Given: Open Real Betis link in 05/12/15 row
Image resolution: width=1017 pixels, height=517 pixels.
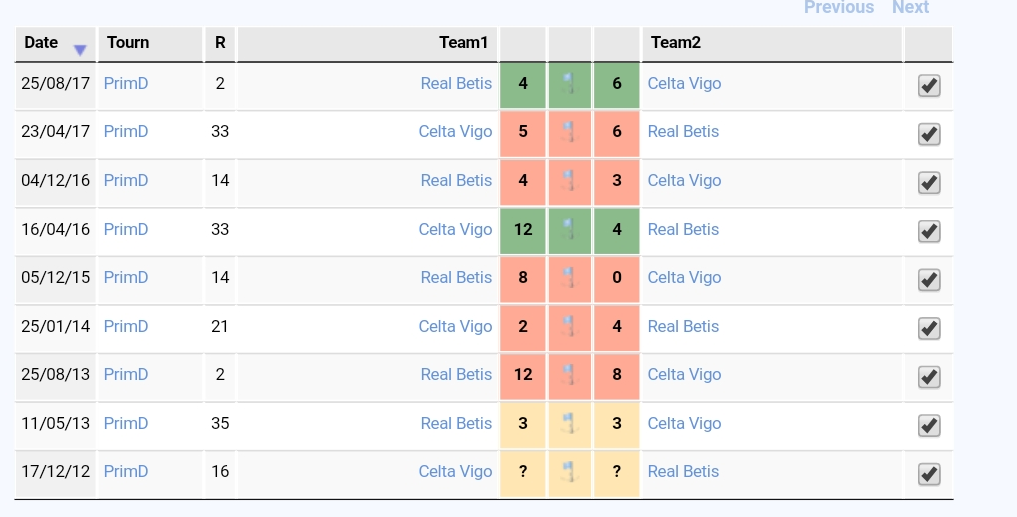Looking at the screenshot, I should click(x=456, y=278).
